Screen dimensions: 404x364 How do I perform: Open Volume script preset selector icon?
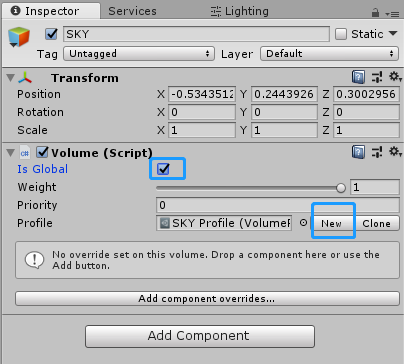377,152
